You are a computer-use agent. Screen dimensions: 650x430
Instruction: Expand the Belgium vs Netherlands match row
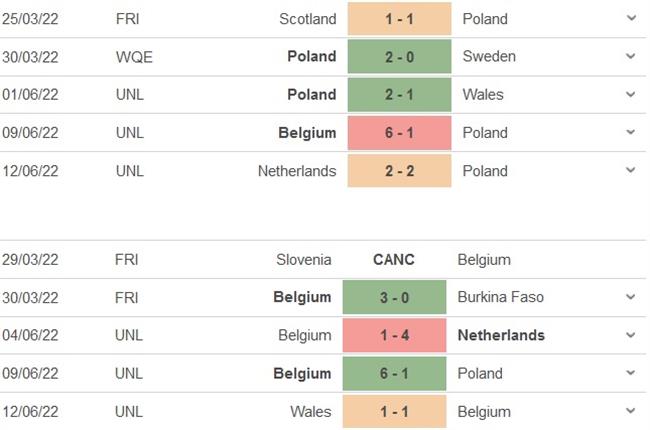click(x=630, y=335)
